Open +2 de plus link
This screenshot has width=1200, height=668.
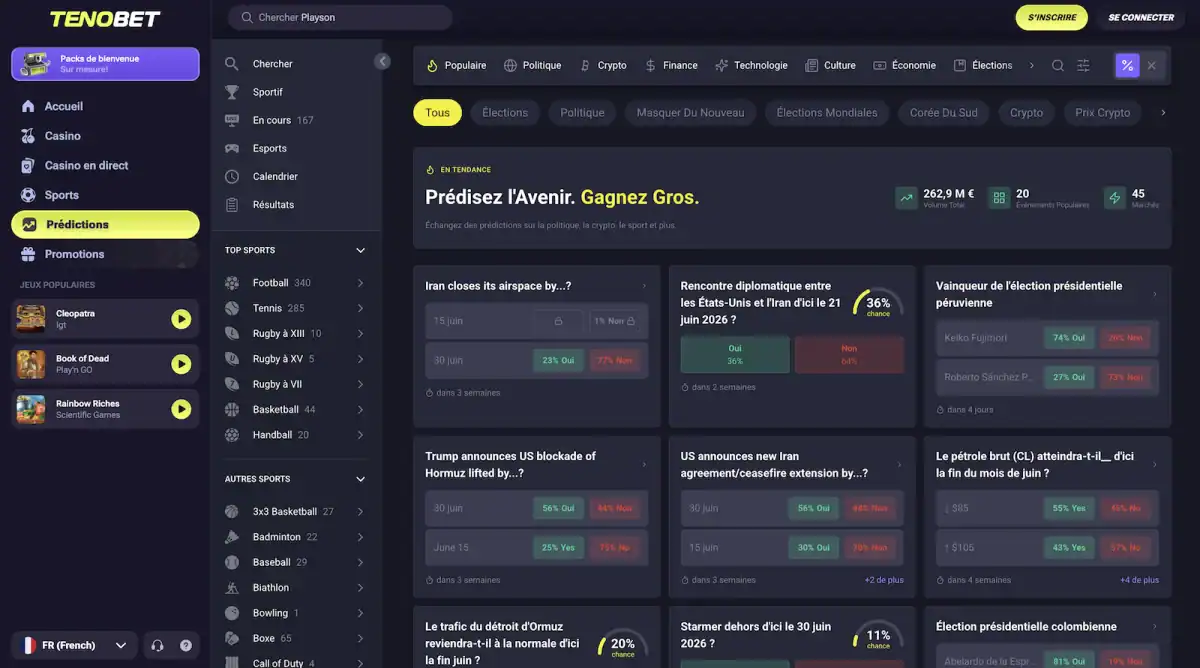(x=884, y=580)
